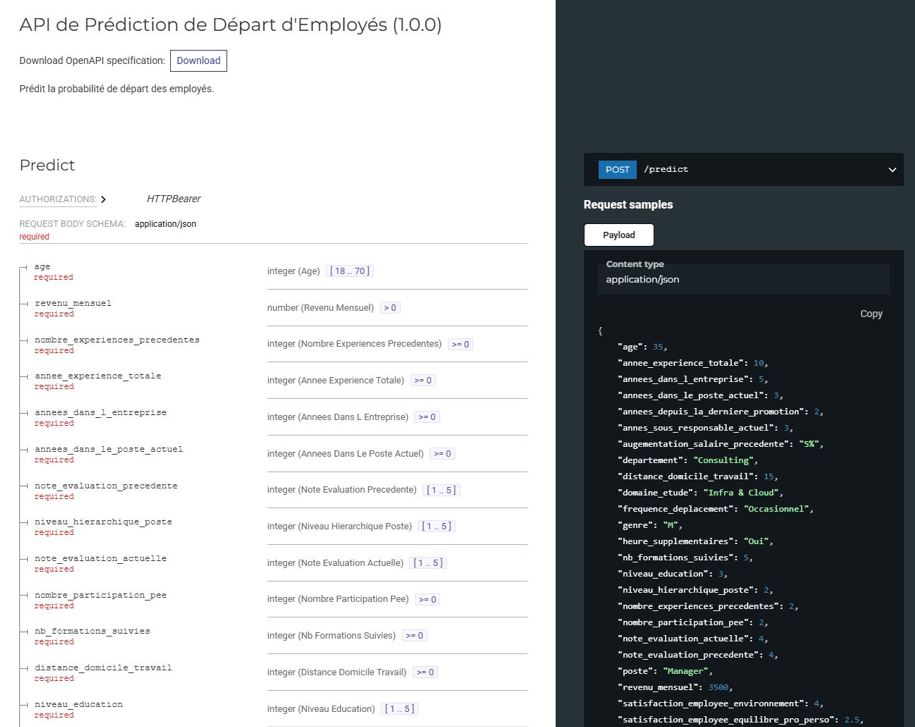Click the [18 .. 70] age range badge

coord(350,271)
